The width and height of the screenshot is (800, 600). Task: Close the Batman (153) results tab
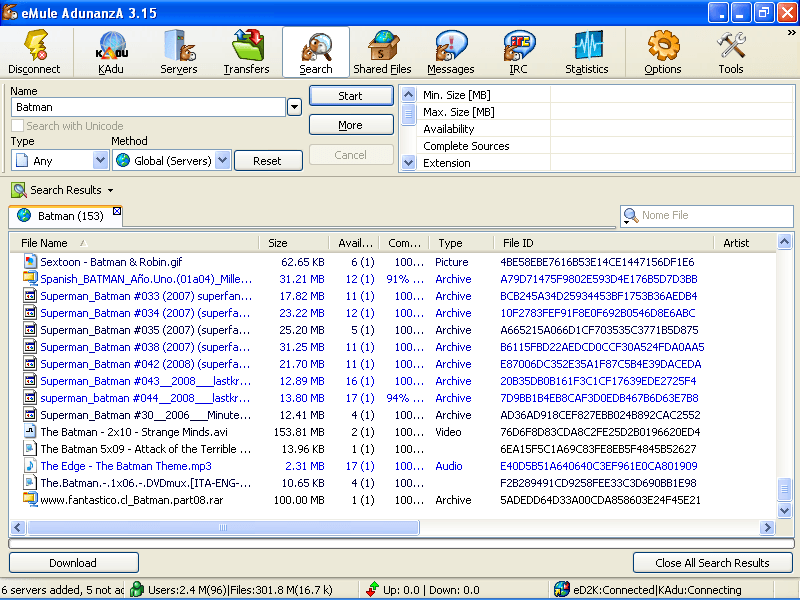(117, 211)
